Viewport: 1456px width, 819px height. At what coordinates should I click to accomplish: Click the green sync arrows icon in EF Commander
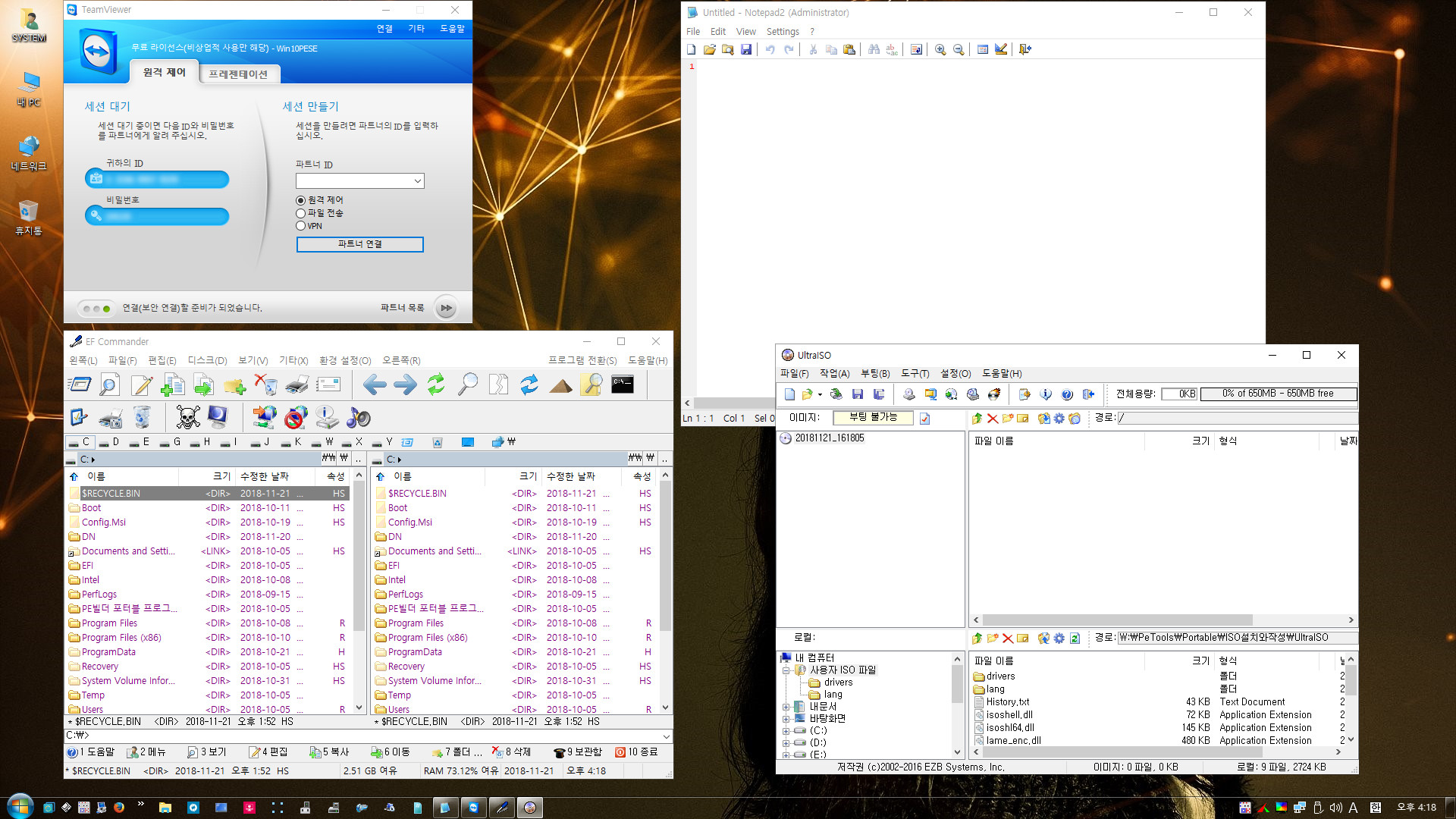[x=436, y=385]
